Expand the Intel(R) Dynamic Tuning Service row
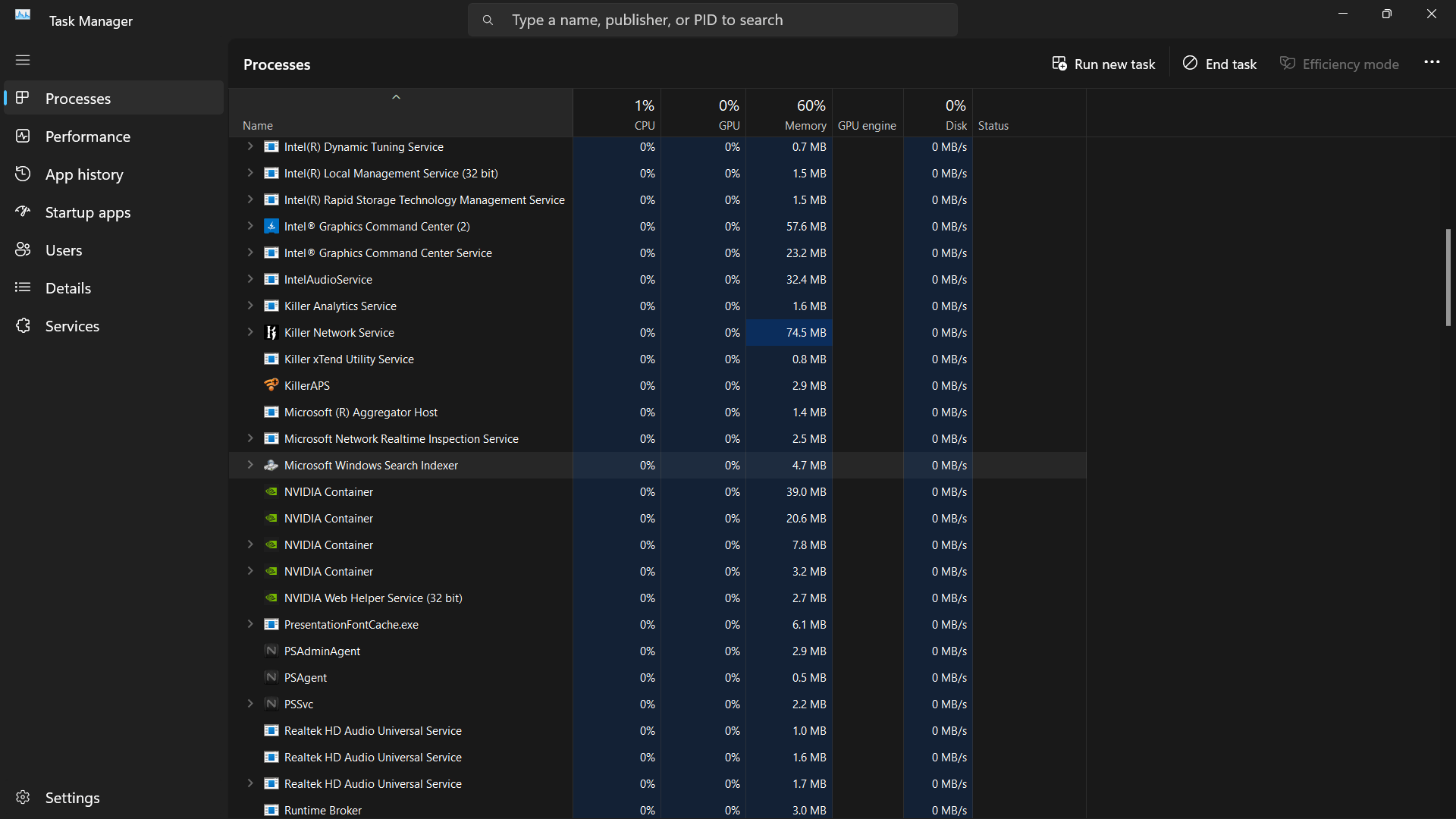The height and width of the screenshot is (819, 1456). click(250, 147)
